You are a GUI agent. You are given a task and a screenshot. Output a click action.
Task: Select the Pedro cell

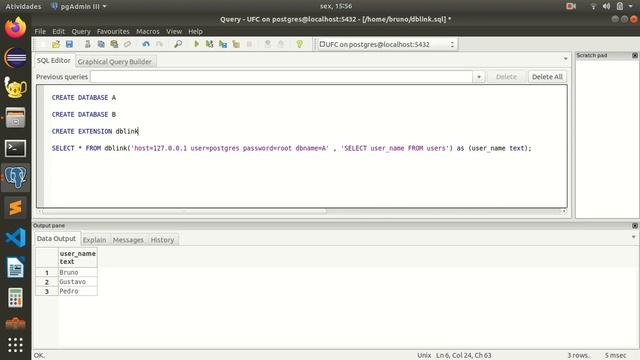pyautogui.click(x=78, y=291)
